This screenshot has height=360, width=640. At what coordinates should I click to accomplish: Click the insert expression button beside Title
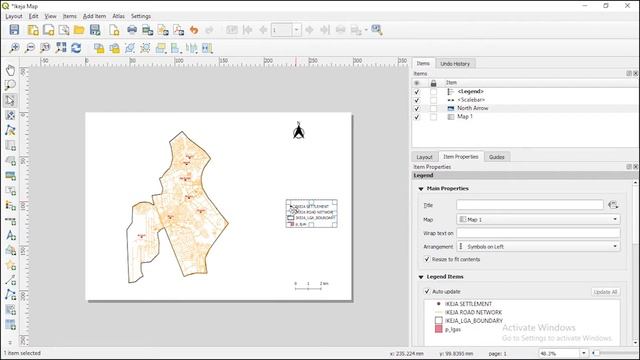click(613, 205)
